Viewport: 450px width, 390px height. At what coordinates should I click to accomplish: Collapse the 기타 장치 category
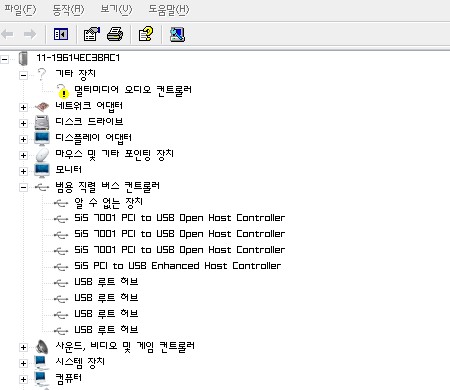(23, 75)
